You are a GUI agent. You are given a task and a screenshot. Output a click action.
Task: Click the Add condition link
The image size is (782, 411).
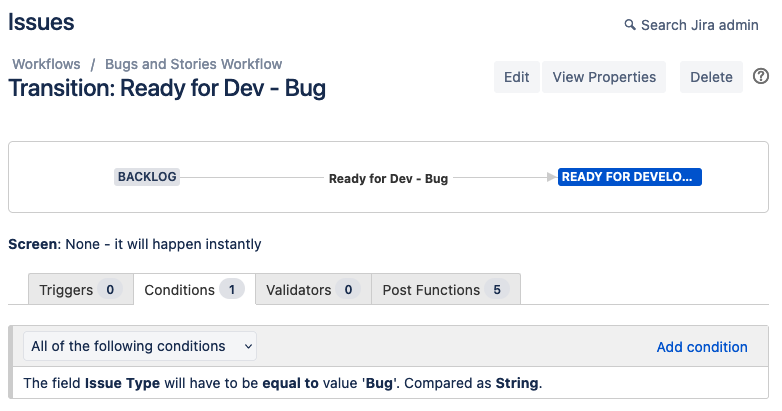pos(702,347)
